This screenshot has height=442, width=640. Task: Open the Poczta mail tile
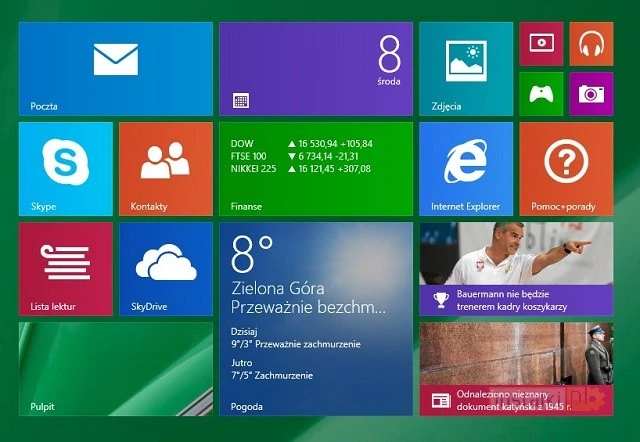tap(115, 68)
